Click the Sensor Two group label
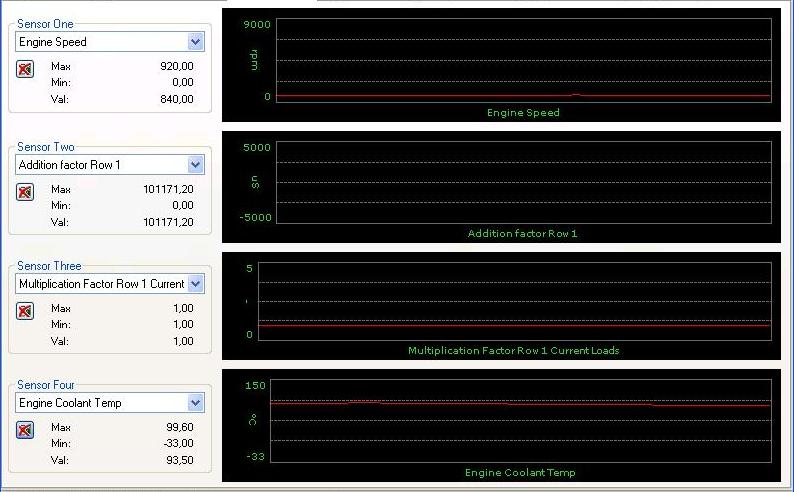The width and height of the screenshot is (794, 492). point(46,147)
